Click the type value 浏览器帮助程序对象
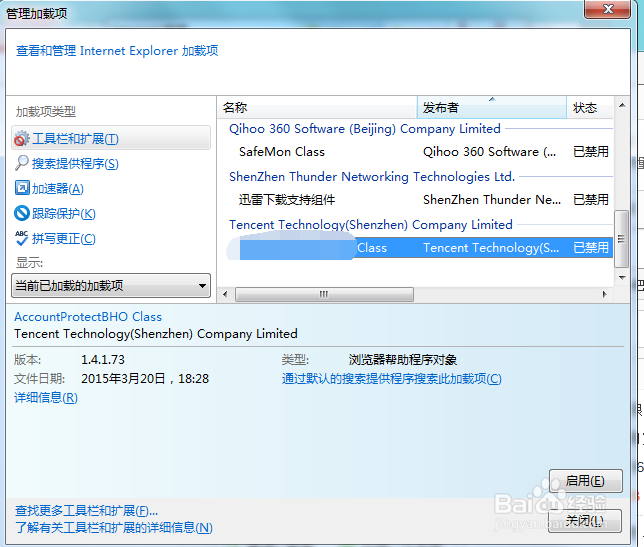 (x=402, y=360)
